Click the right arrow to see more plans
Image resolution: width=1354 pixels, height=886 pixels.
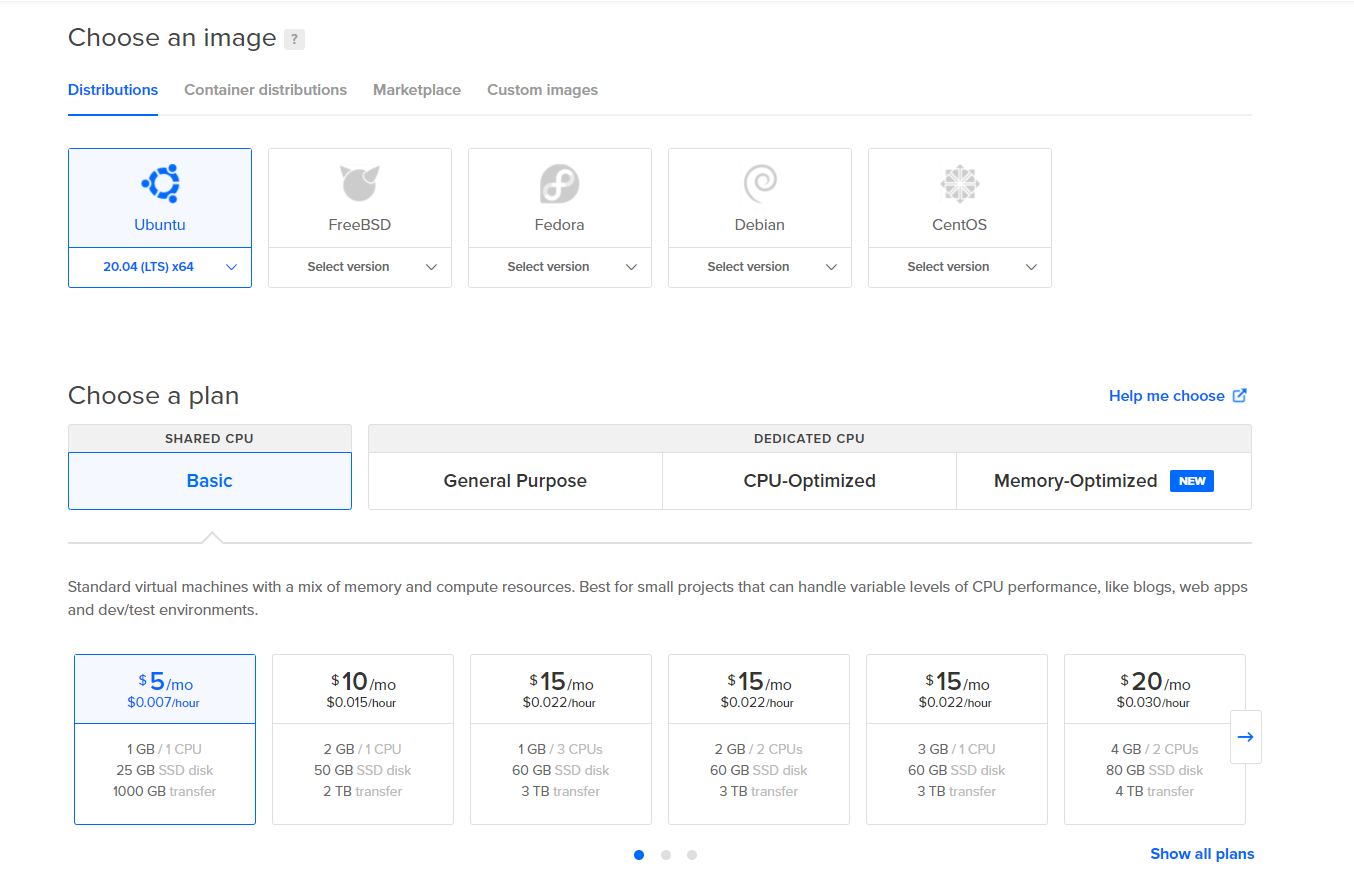[x=1245, y=737]
